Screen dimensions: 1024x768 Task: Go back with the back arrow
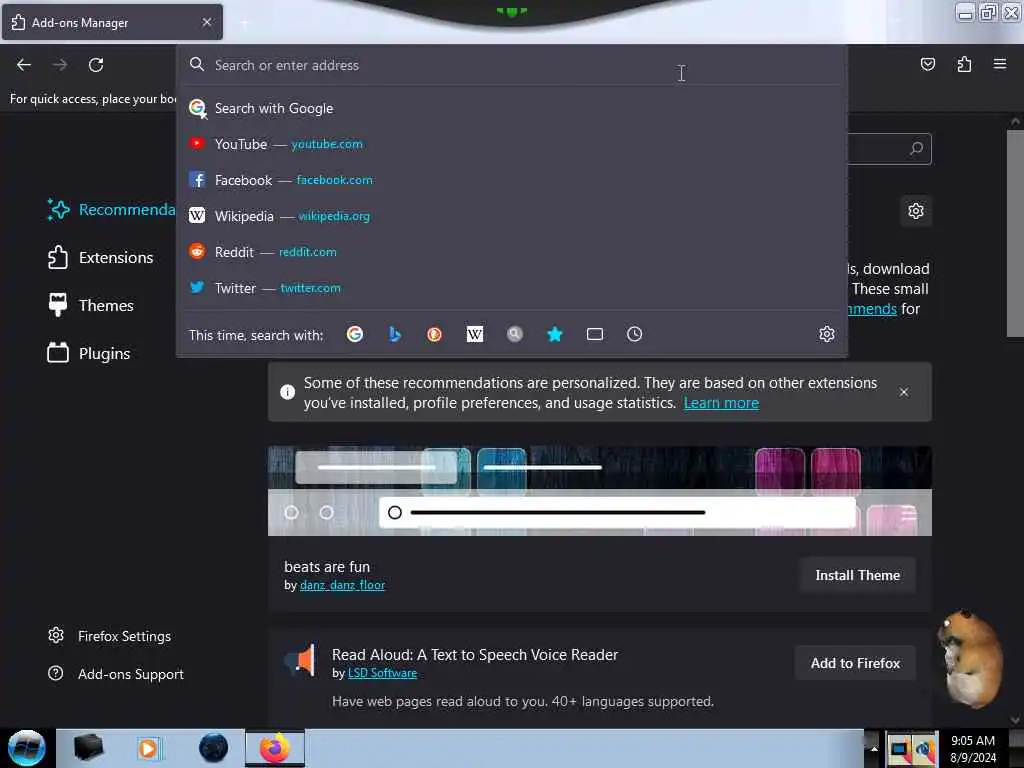click(x=24, y=65)
